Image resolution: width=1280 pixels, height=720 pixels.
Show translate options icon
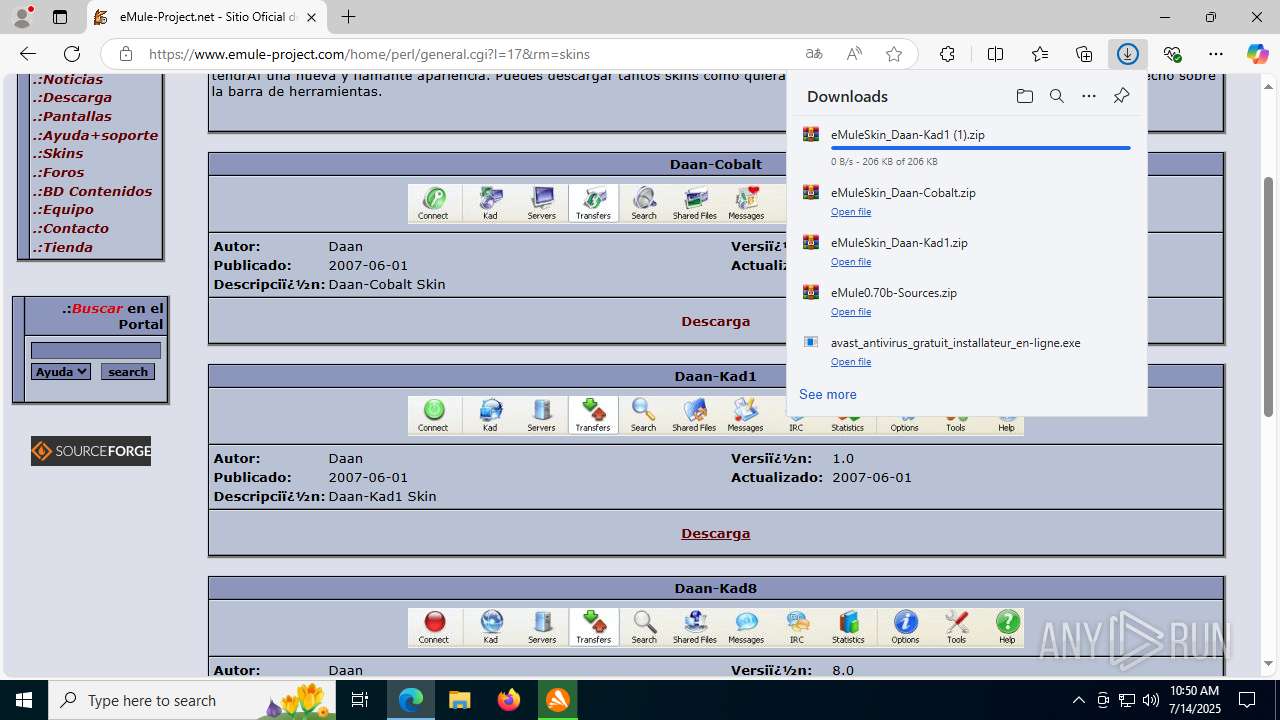(x=814, y=54)
